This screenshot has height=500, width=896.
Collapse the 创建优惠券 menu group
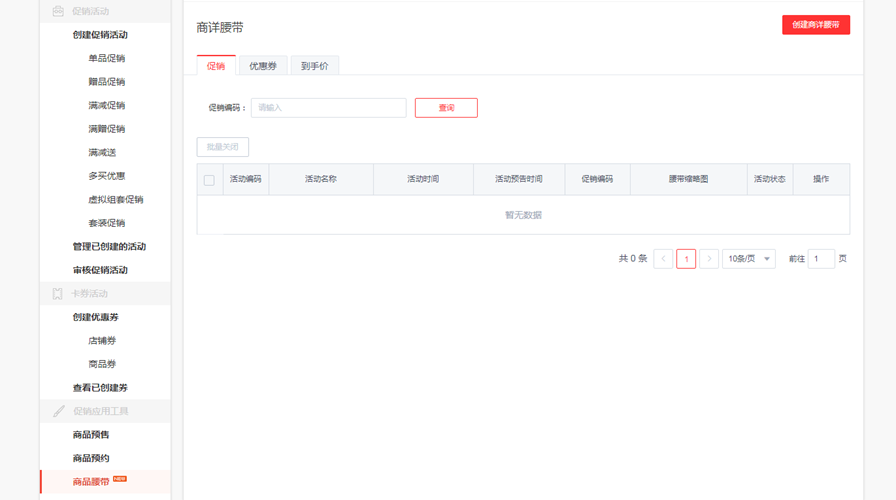pyautogui.click(x=95, y=318)
